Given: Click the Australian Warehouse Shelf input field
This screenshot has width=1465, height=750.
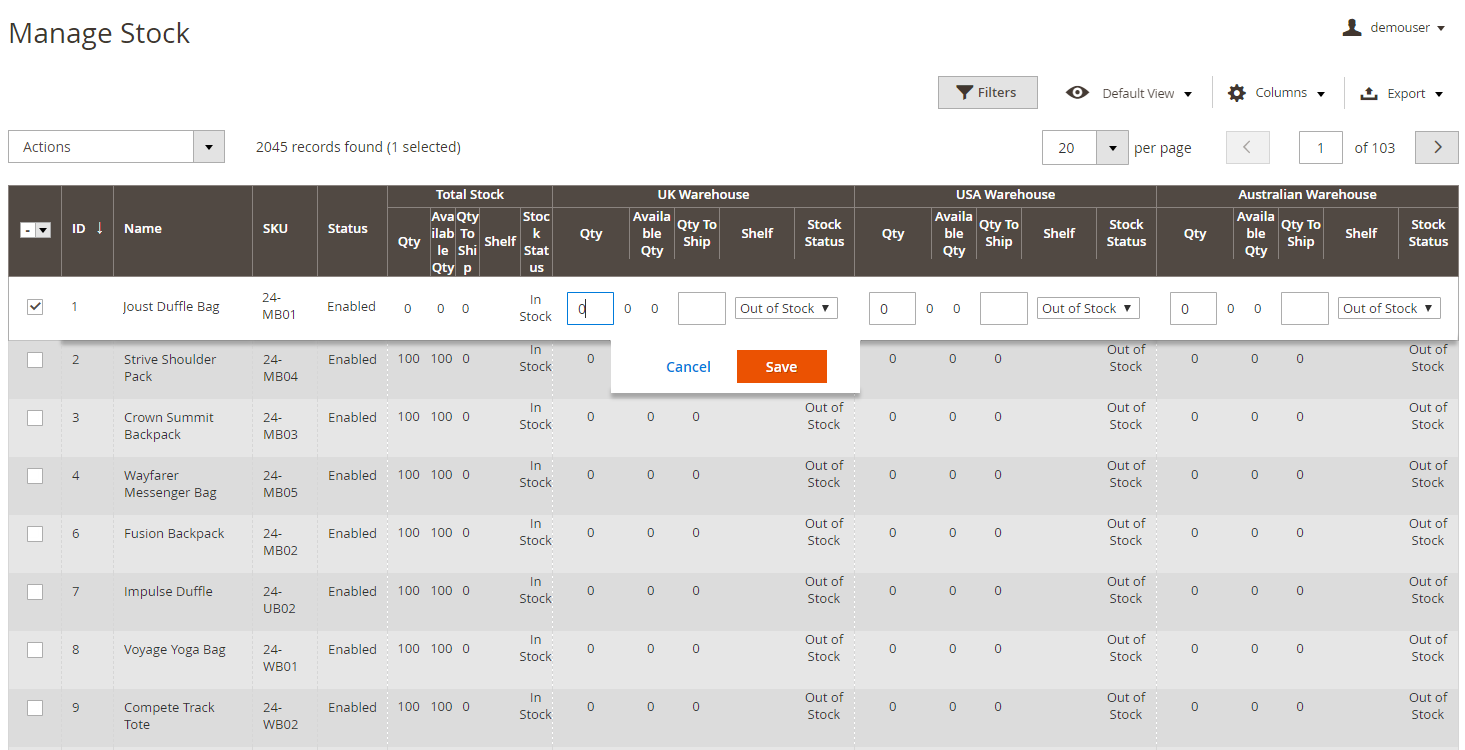Looking at the screenshot, I should point(1304,308).
